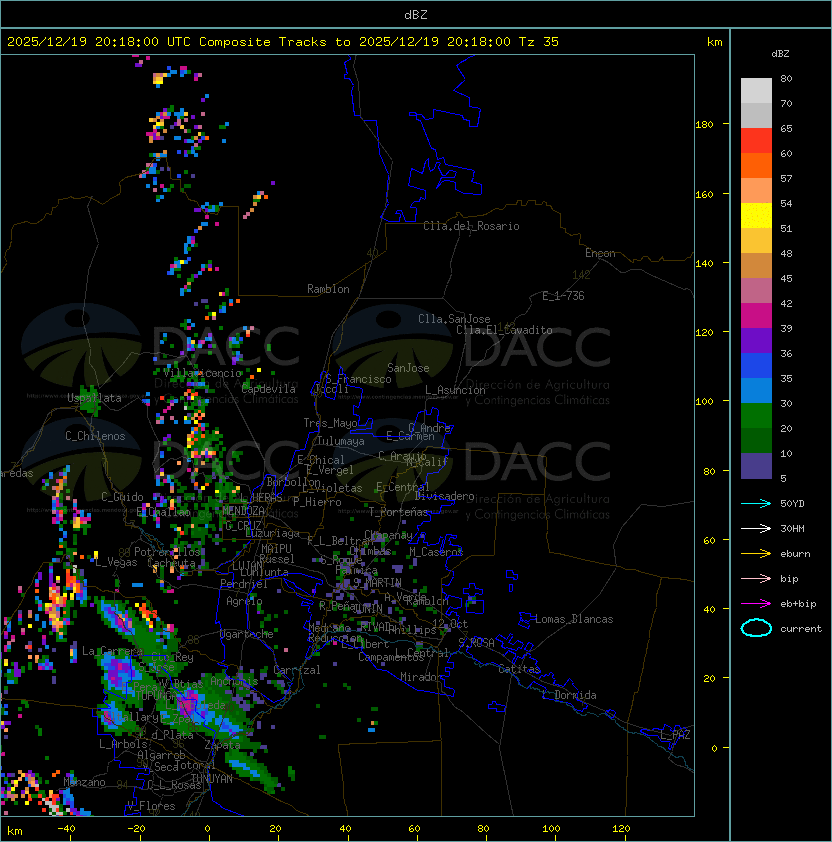The width and height of the screenshot is (832, 842).
Task: Click the L_Dormida label
Action: pos(569,695)
